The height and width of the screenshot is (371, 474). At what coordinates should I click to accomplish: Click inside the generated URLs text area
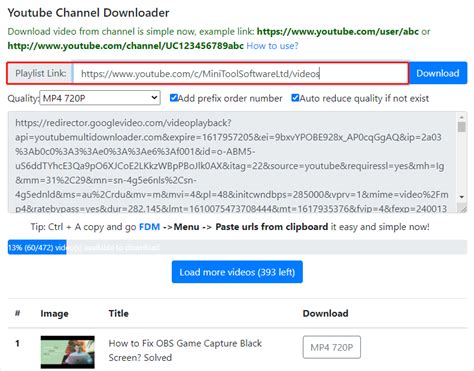[x=232, y=162]
